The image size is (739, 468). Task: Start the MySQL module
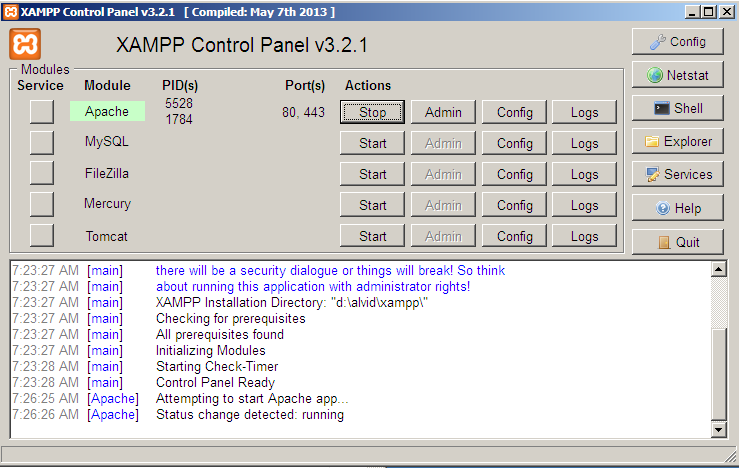[372, 143]
